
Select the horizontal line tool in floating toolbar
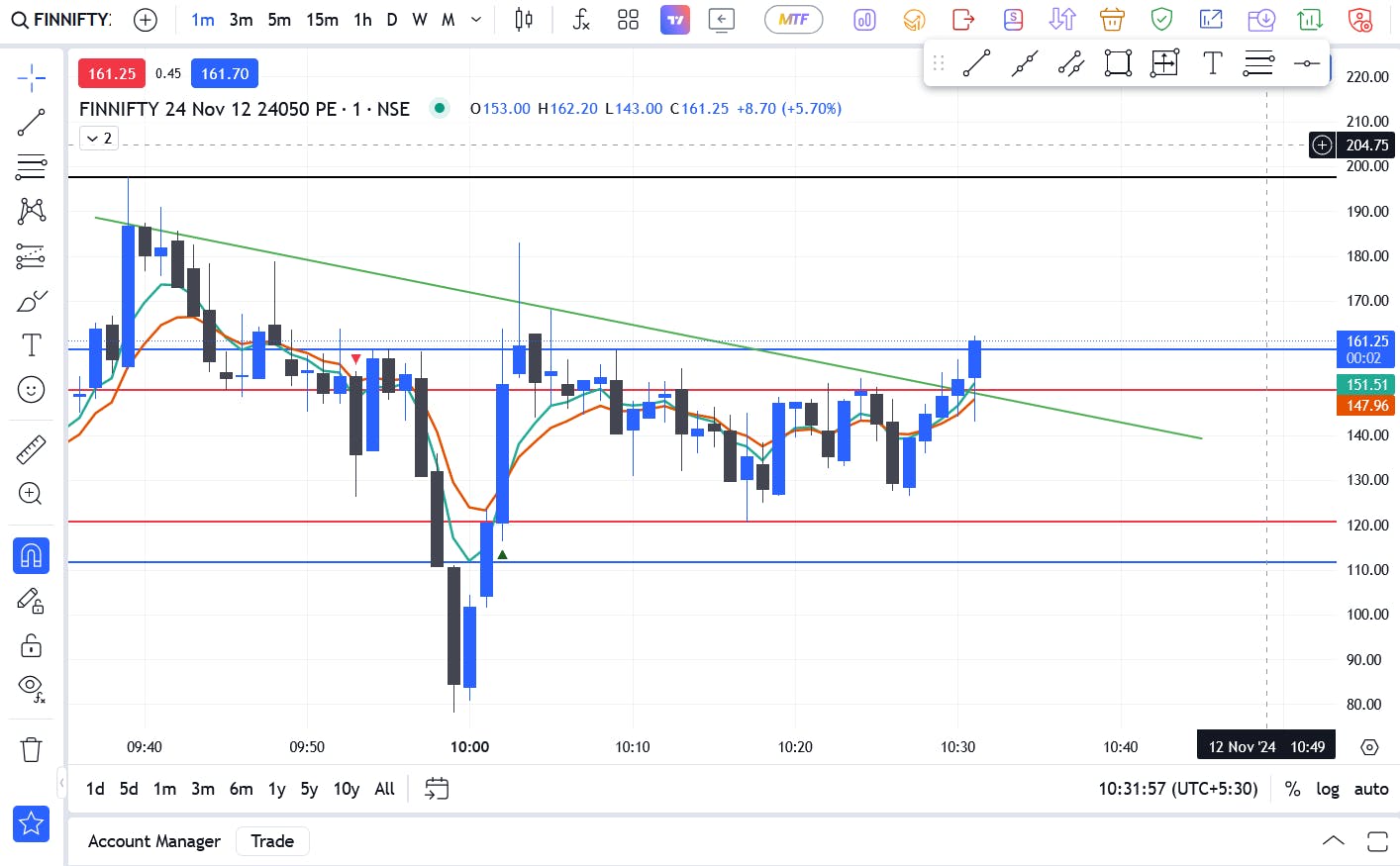(x=1307, y=63)
